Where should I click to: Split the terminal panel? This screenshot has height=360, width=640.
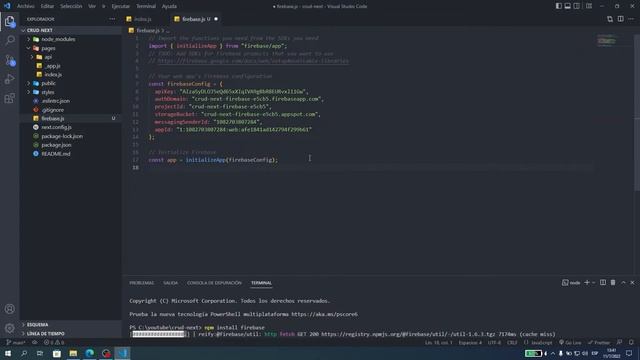point(603,282)
